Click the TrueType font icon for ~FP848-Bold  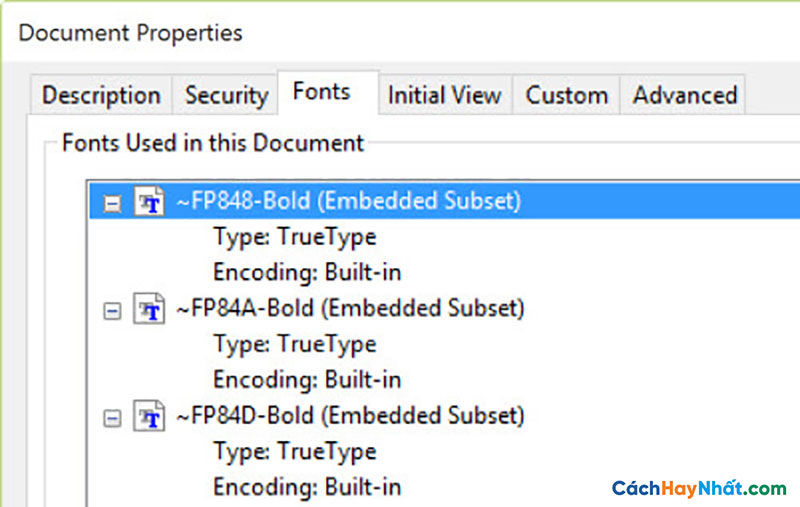coord(149,201)
